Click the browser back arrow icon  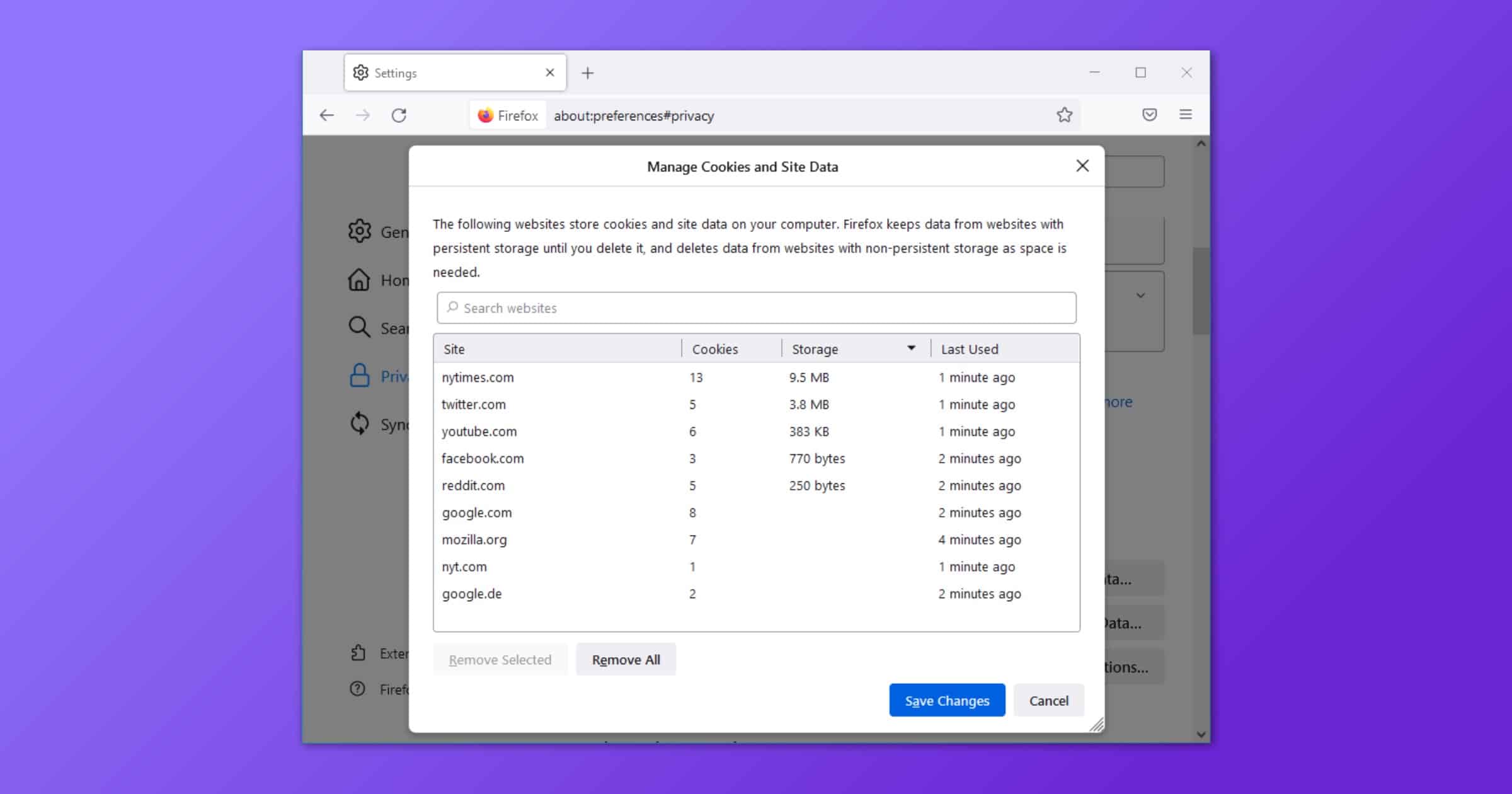tap(326, 115)
